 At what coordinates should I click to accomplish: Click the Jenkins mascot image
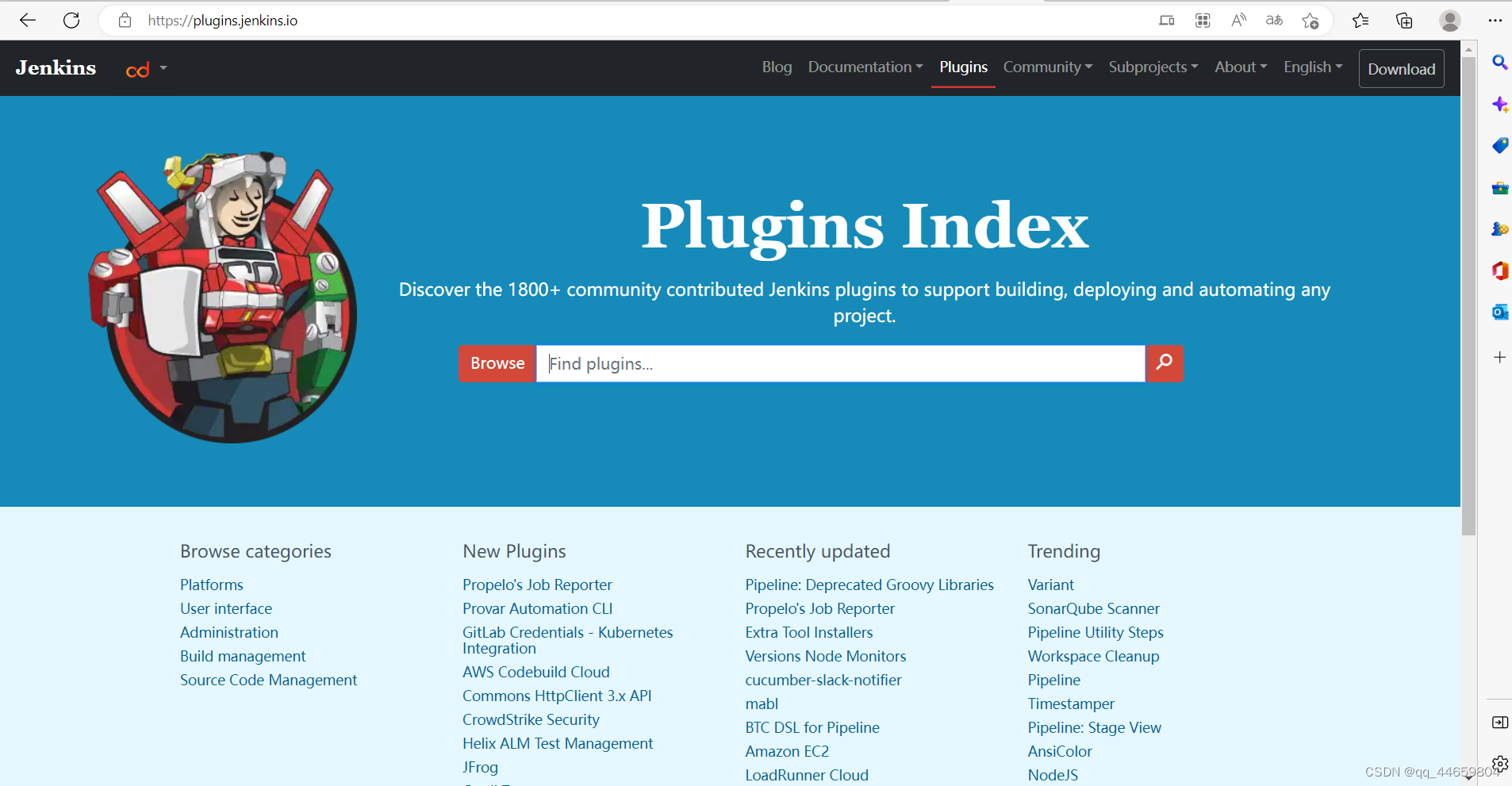pos(223,297)
